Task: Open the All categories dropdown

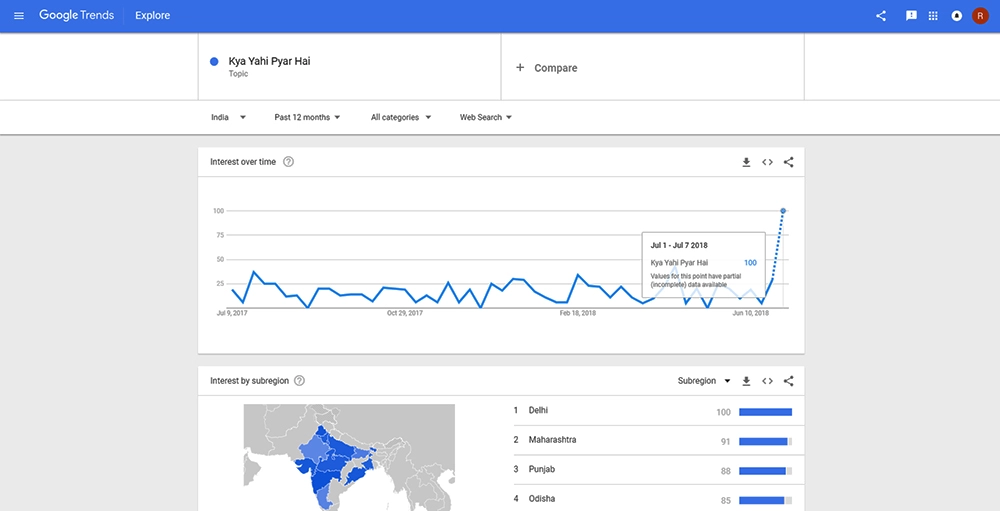Action: tap(401, 117)
